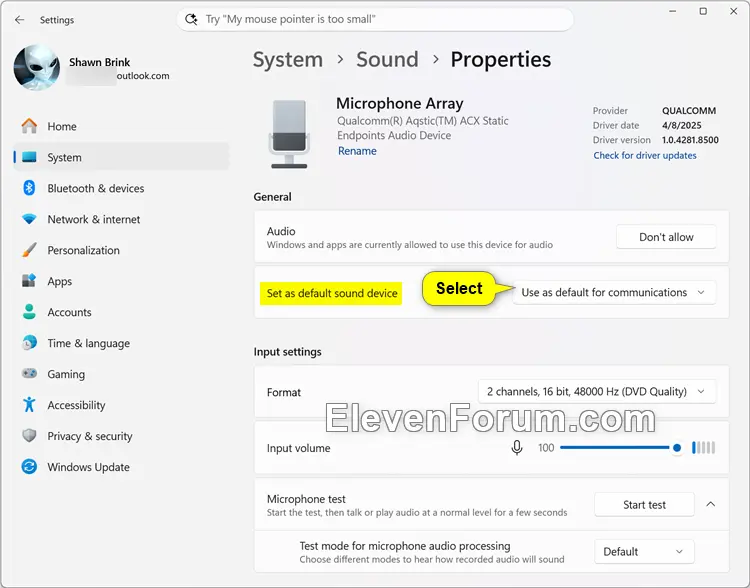
Task: Click Set as default sound device label
Action: click(332, 293)
